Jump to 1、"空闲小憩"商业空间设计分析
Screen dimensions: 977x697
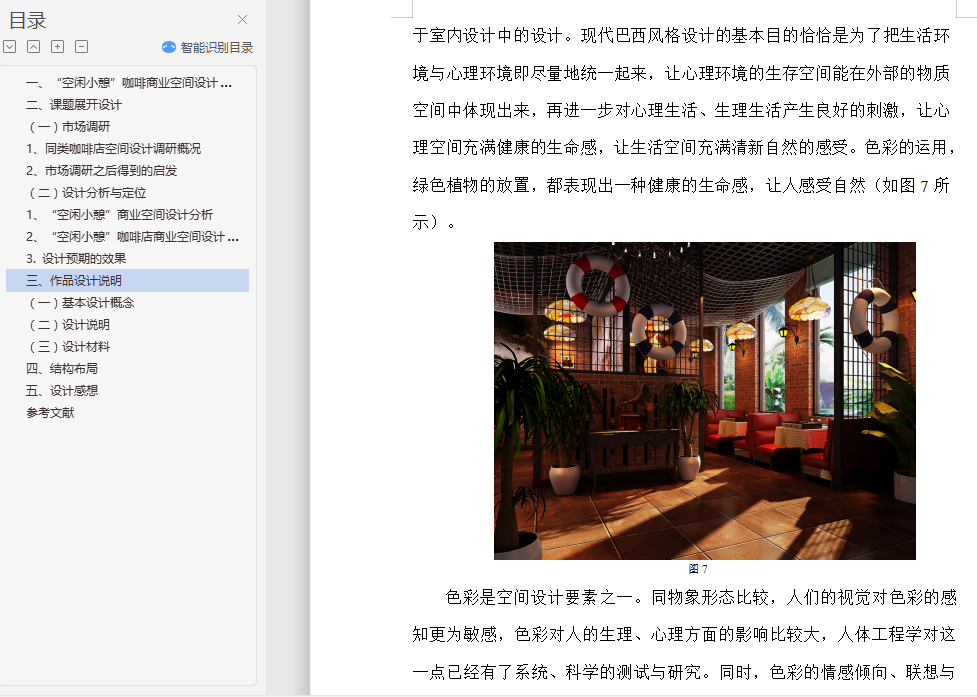click(x=119, y=215)
